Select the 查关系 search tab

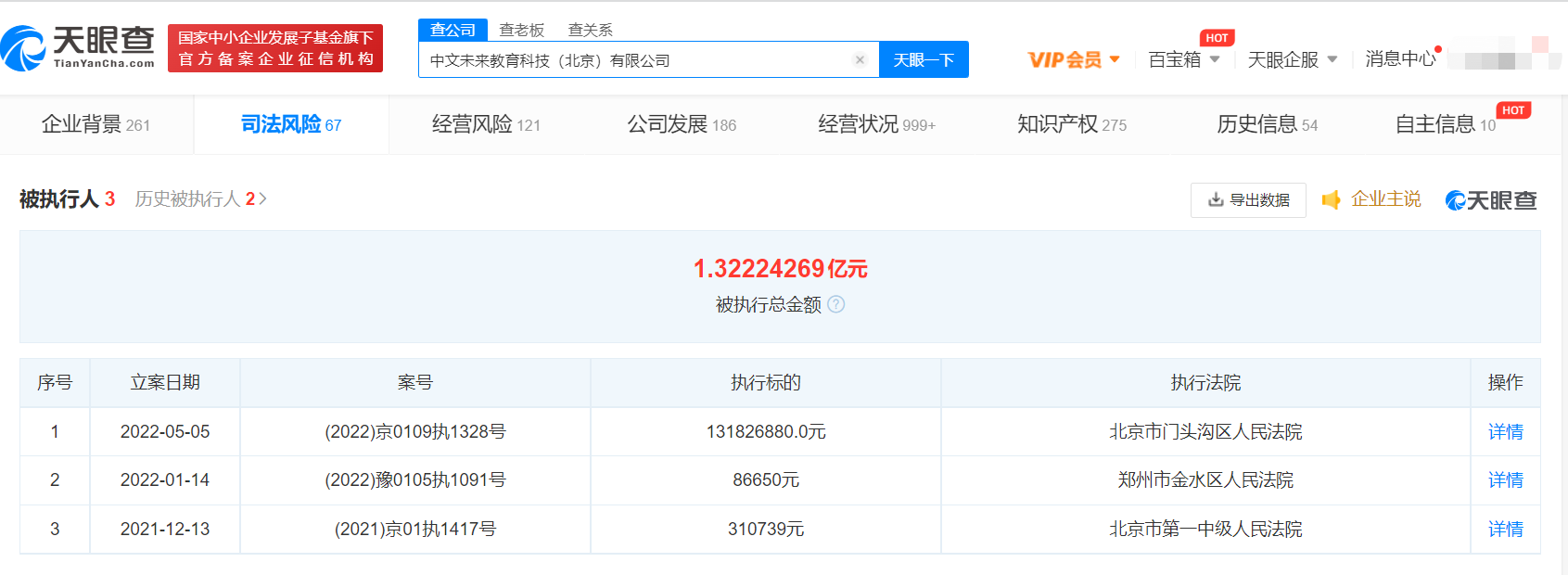pos(590,30)
